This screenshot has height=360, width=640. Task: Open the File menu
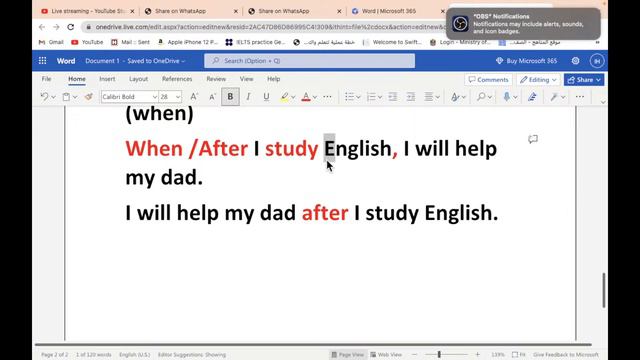pyautogui.click(x=47, y=79)
